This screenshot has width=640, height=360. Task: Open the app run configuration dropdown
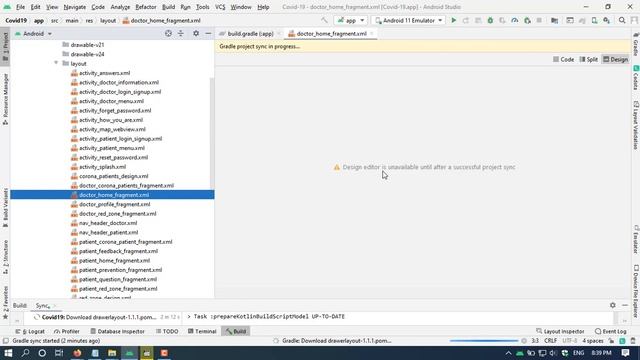pyautogui.click(x=351, y=20)
